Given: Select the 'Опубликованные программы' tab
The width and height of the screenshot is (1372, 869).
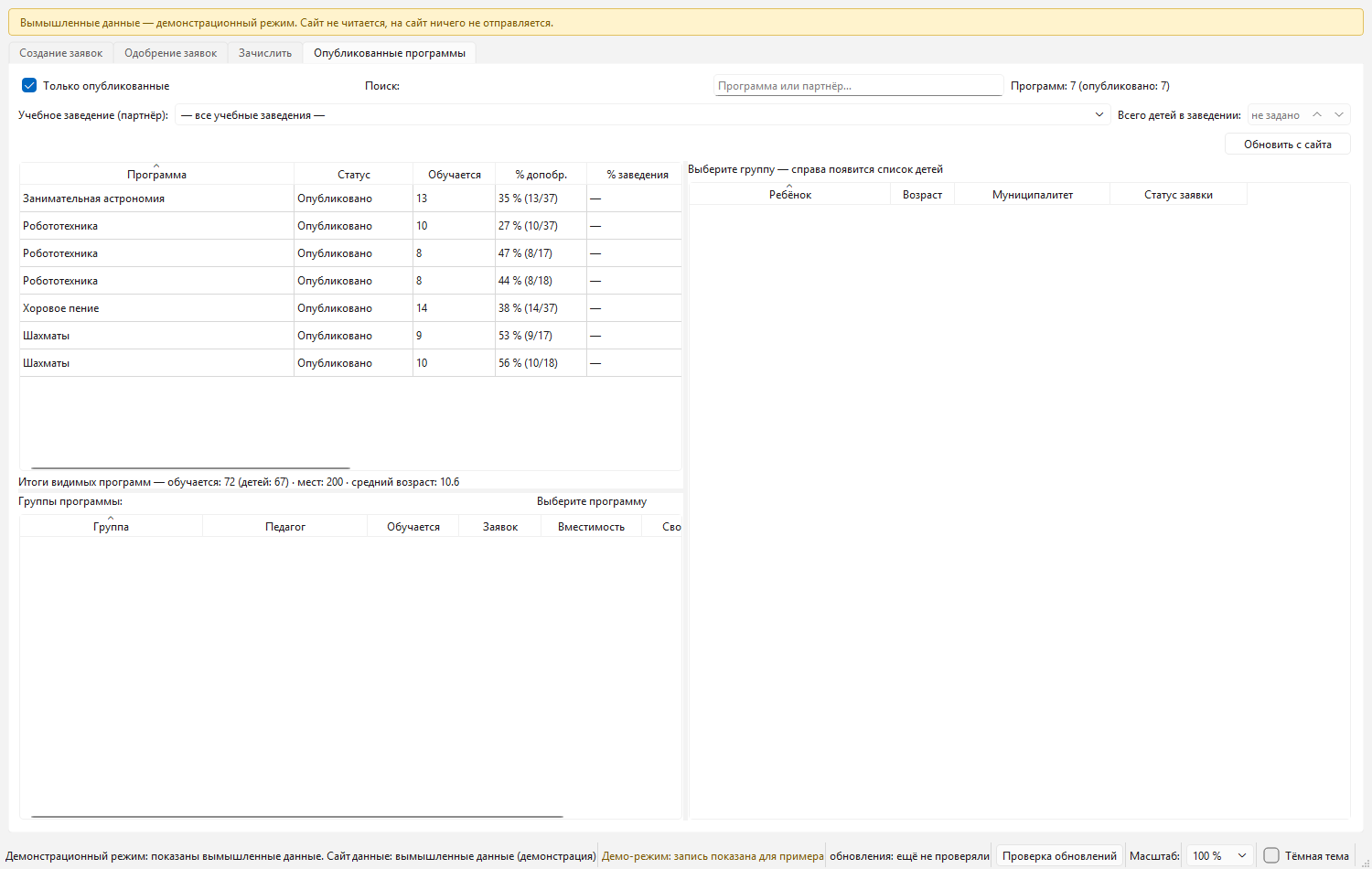Looking at the screenshot, I should [390, 53].
